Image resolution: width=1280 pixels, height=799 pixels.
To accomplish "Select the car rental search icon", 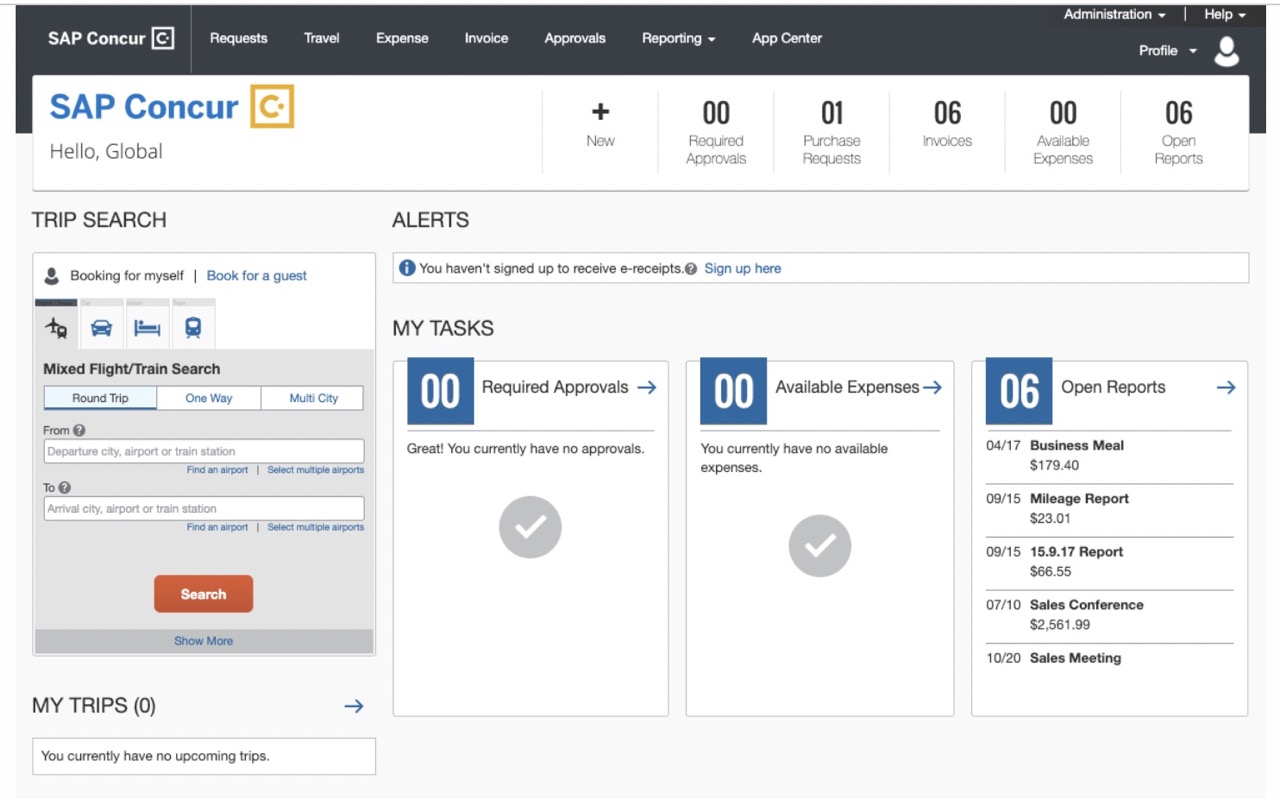I will [101, 327].
